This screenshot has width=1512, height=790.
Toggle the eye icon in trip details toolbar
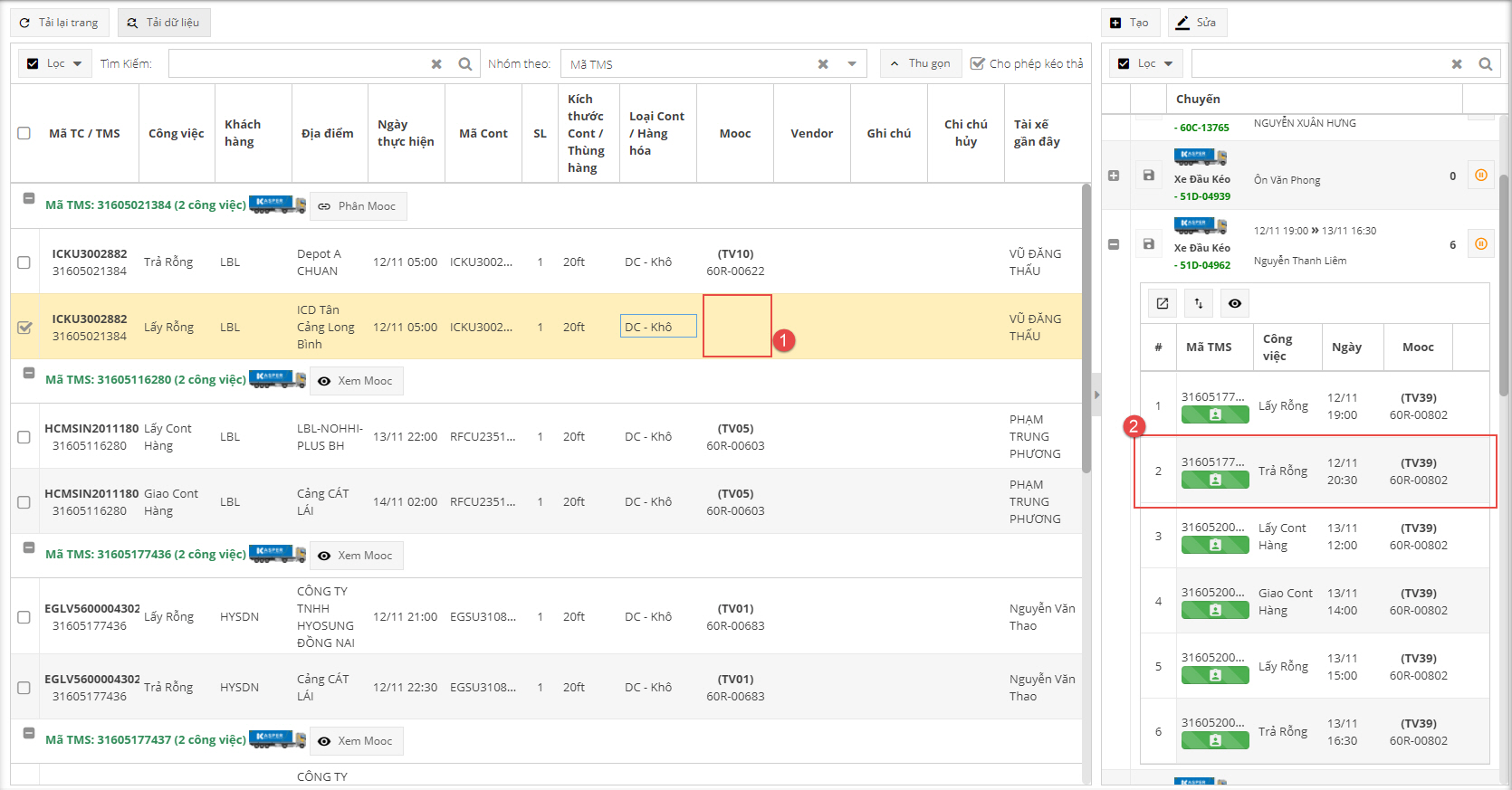1235,303
